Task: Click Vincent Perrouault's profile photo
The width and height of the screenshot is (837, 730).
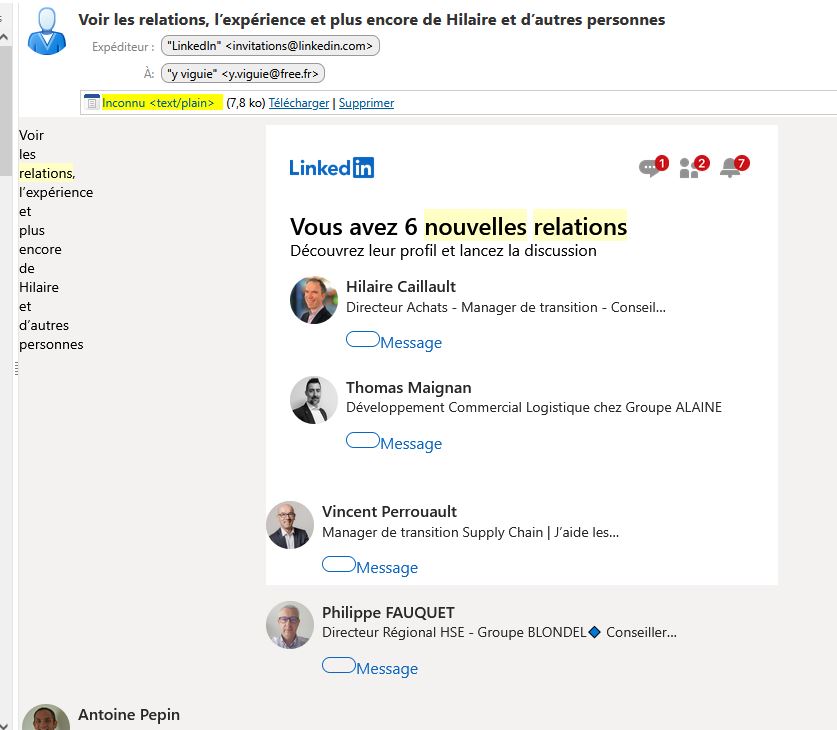Action: click(290, 525)
